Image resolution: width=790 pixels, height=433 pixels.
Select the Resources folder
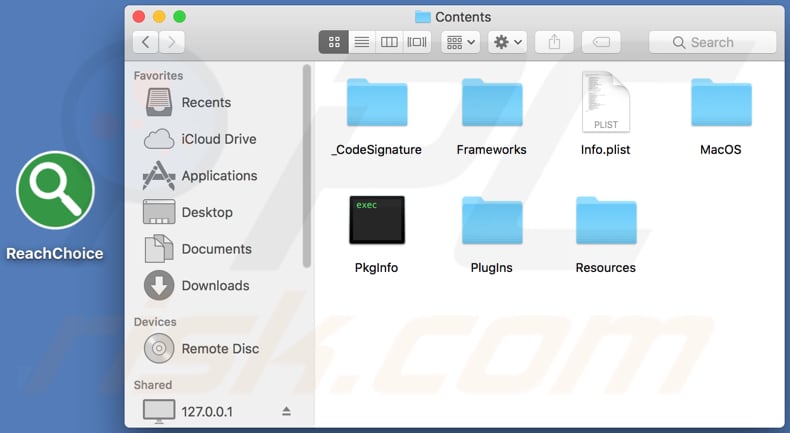pos(606,221)
